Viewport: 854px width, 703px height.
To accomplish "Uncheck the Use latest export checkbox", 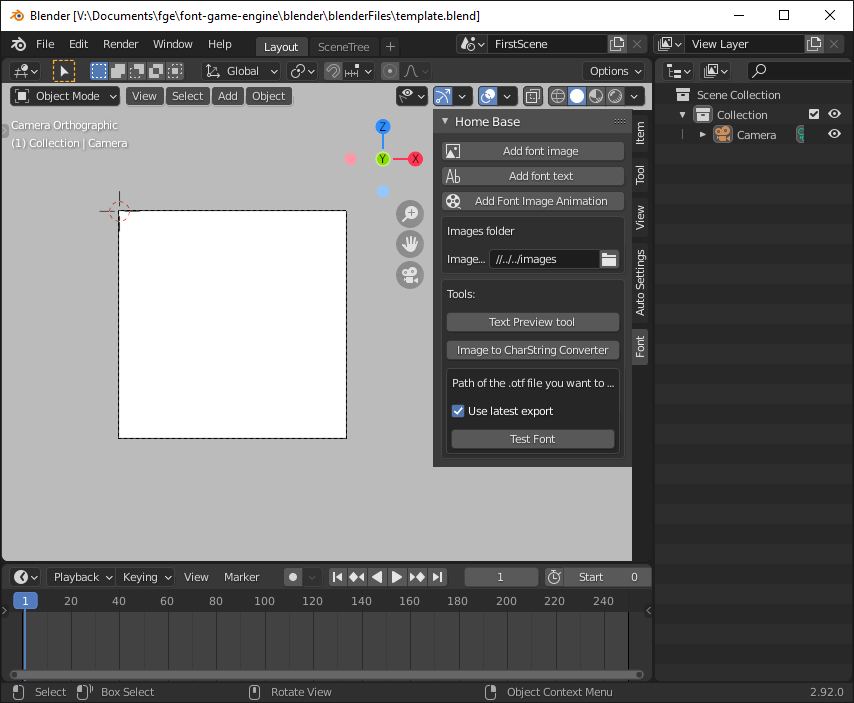I will click(x=458, y=411).
